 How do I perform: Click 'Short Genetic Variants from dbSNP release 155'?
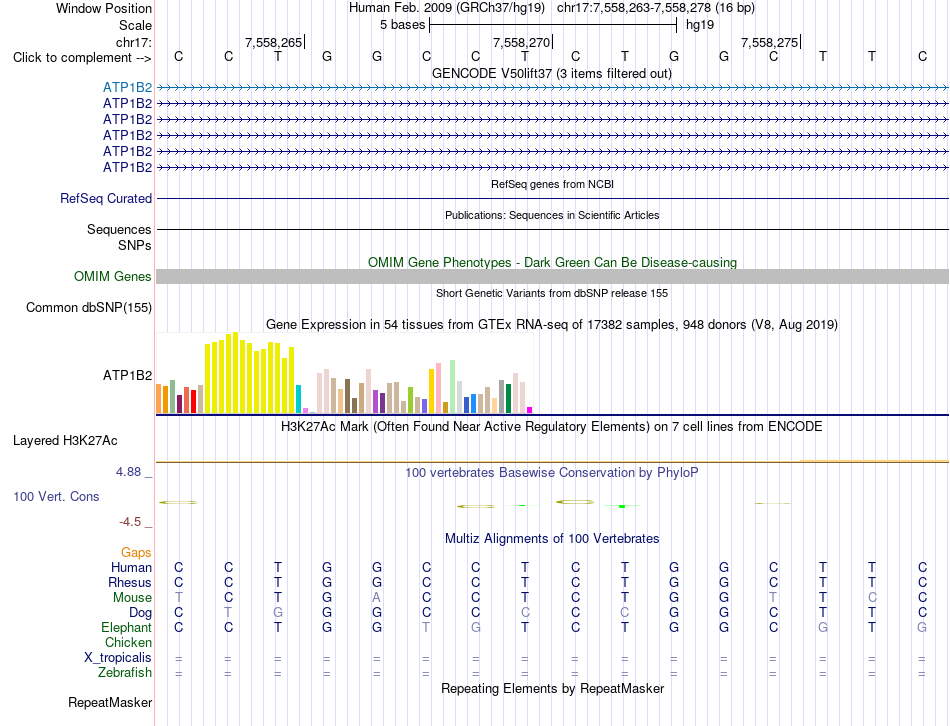(552, 293)
